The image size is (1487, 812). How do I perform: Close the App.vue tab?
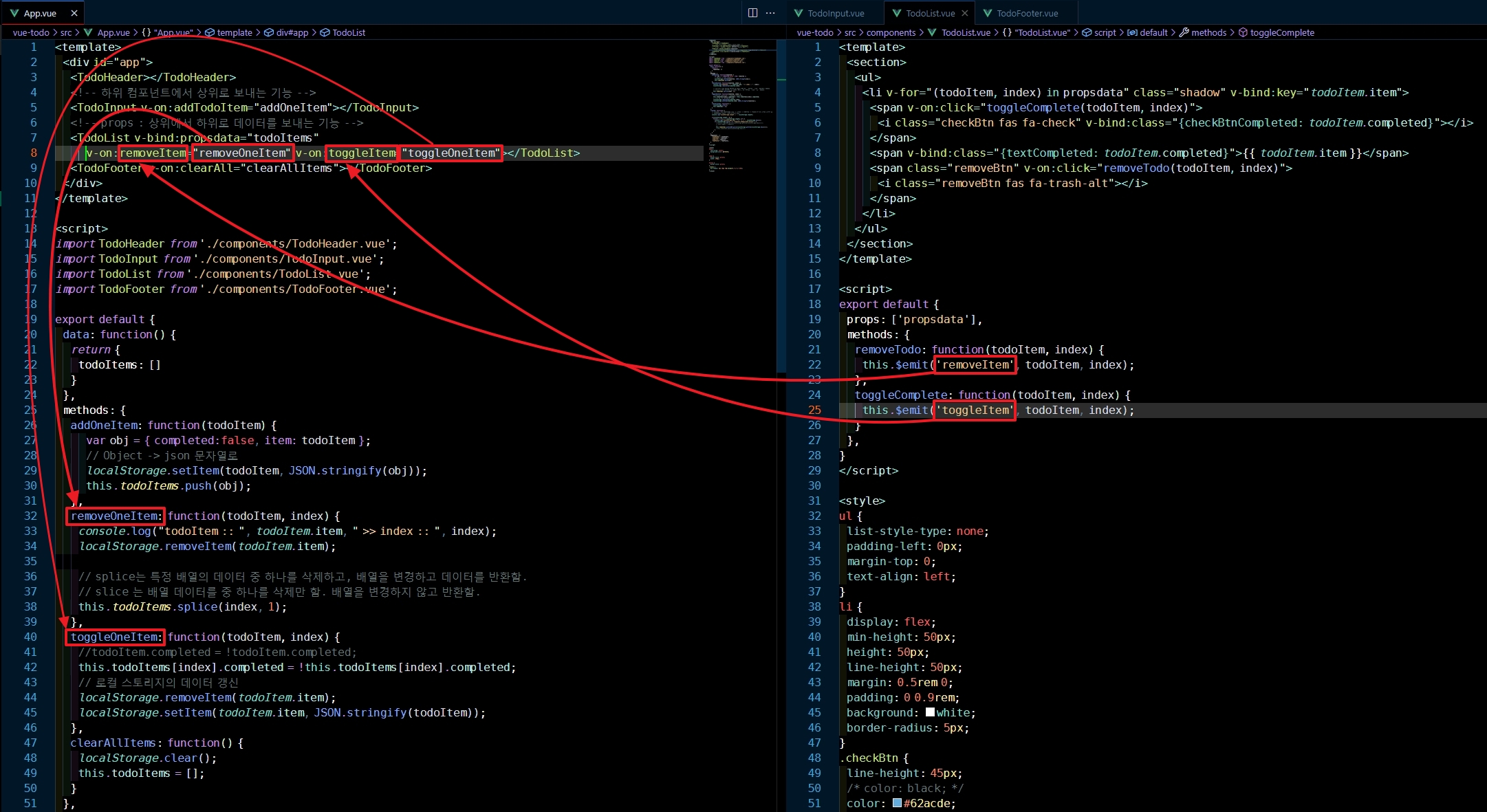(x=74, y=13)
